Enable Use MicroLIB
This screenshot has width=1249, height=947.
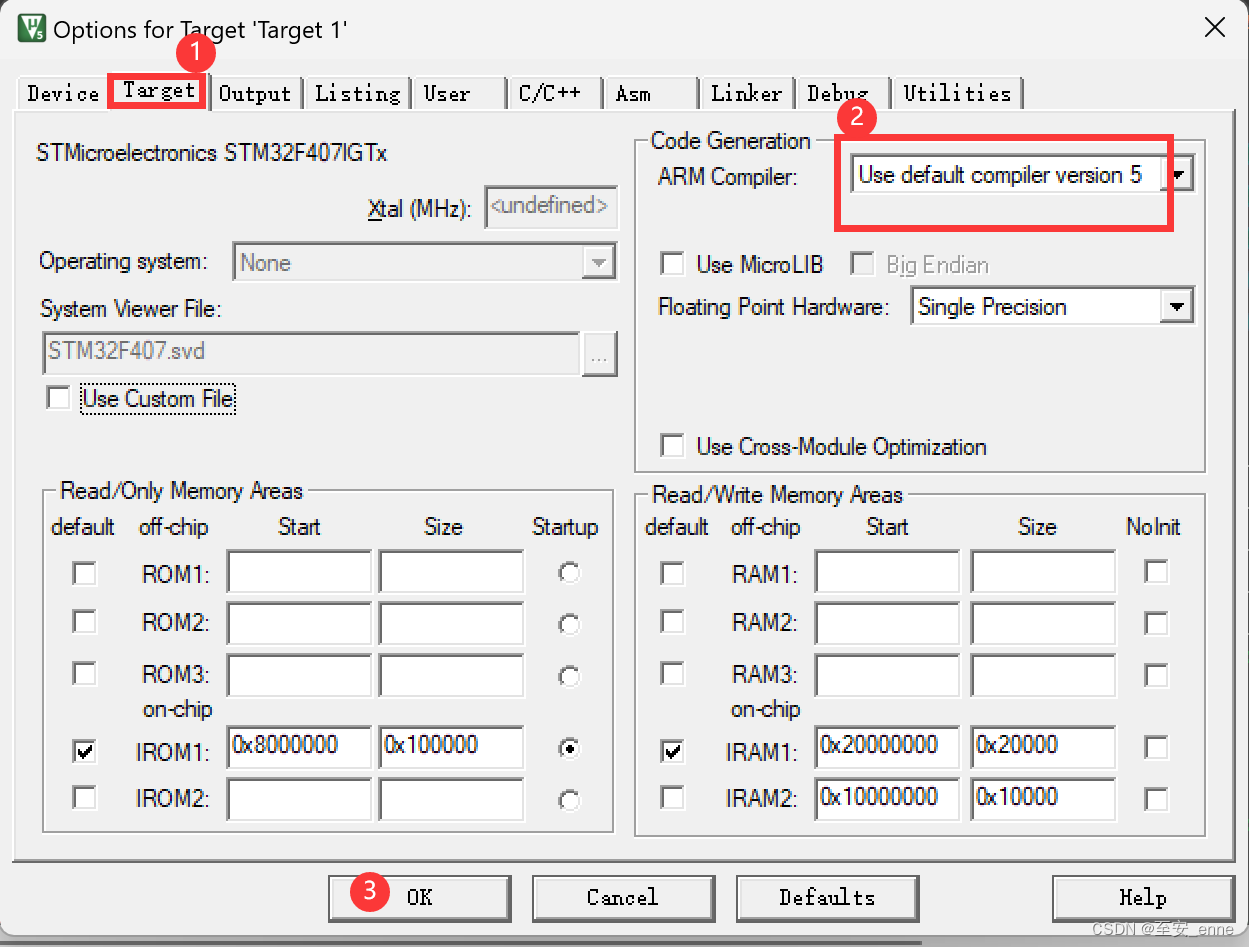pyautogui.click(x=672, y=264)
